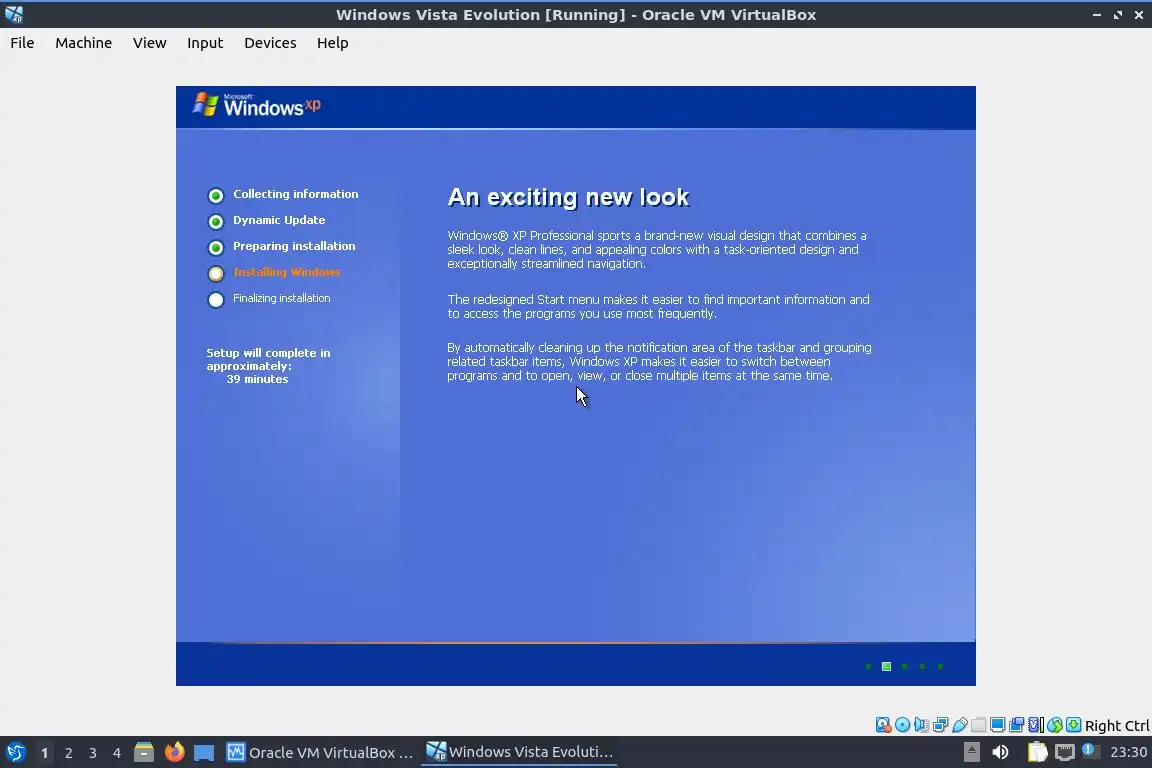Open the audio settings status icon
The image size is (1152, 768).
point(921,725)
